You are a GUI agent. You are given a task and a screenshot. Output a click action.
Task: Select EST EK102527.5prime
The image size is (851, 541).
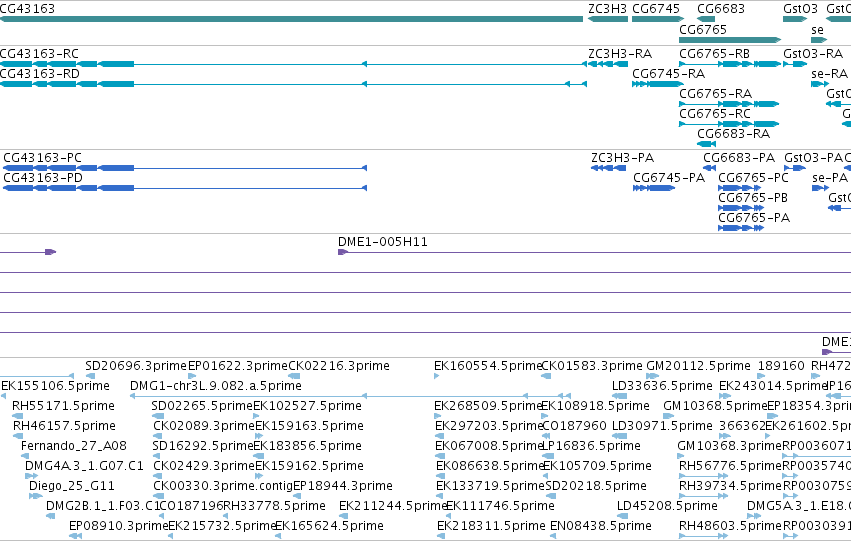tap(256, 416)
